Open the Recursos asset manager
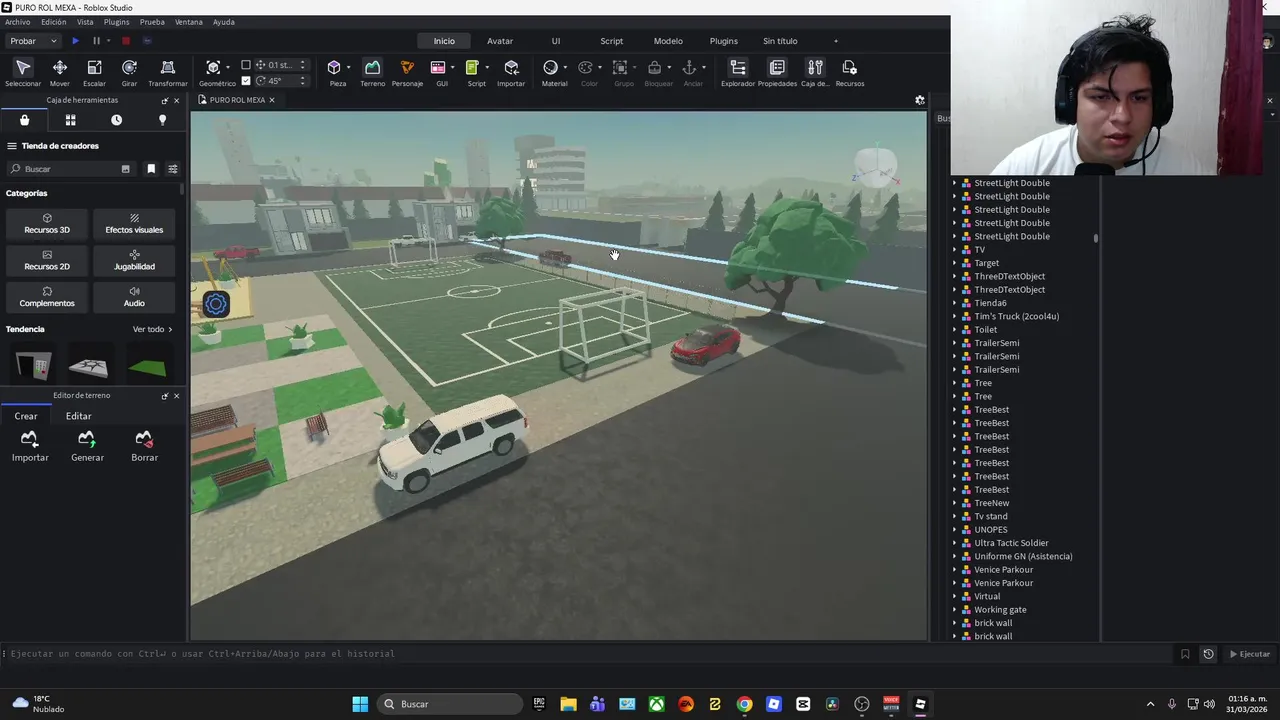 click(x=850, y=72)
